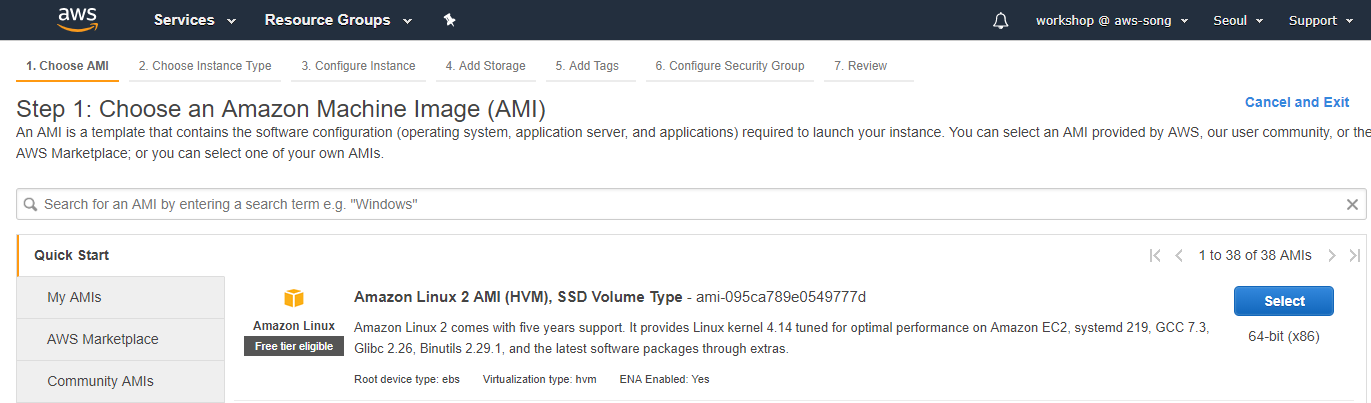The image size is (1371, 403).
Task: Click the Amazon Linux box icon
Action: (x=294, y=298)
